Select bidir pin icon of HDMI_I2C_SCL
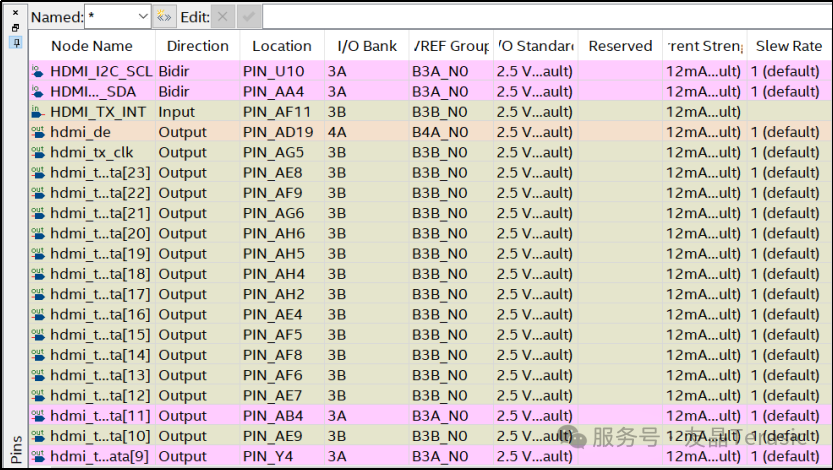833x470 pixels. [38, 71]
